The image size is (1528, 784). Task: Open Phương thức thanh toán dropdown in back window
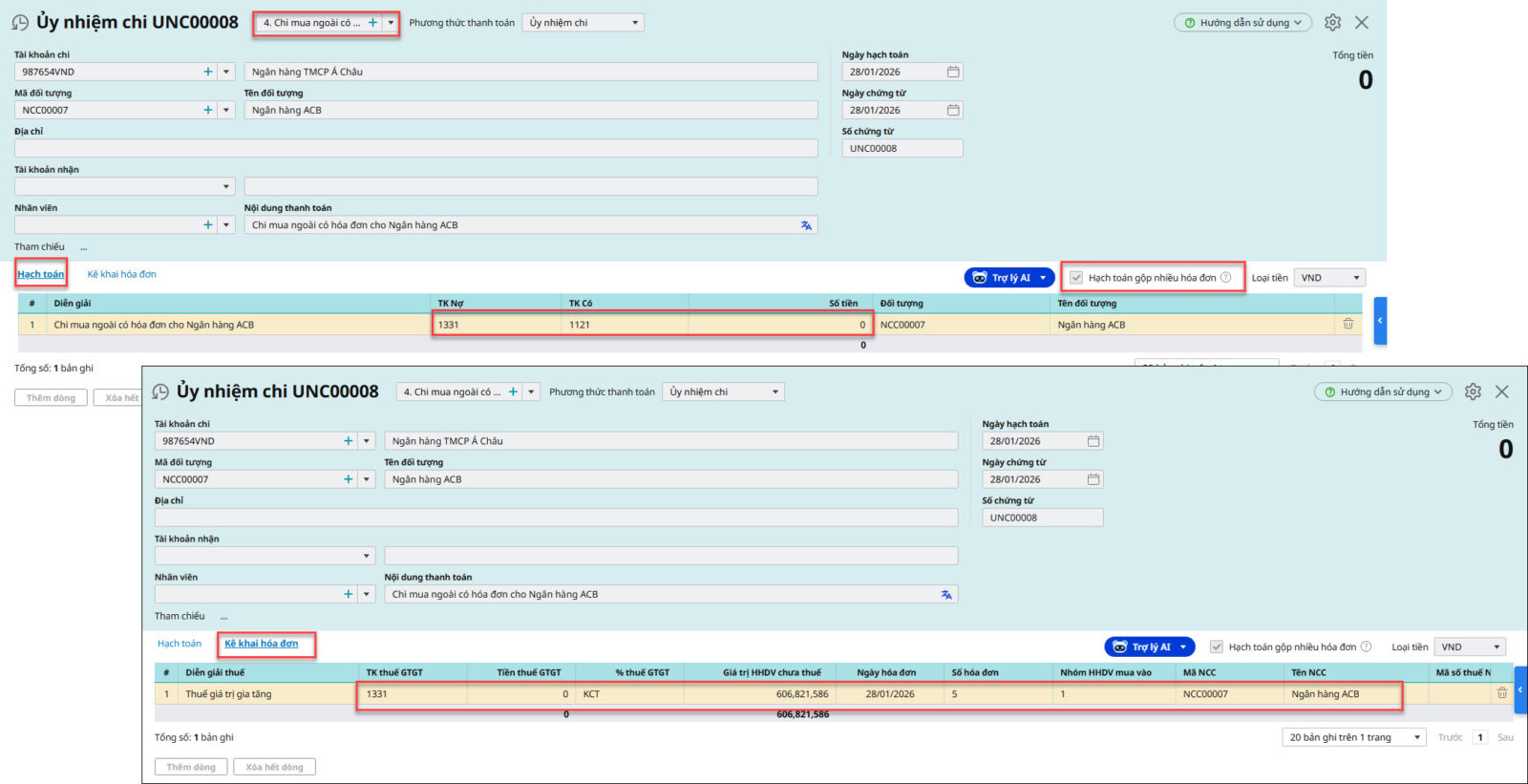click(583, 23)
